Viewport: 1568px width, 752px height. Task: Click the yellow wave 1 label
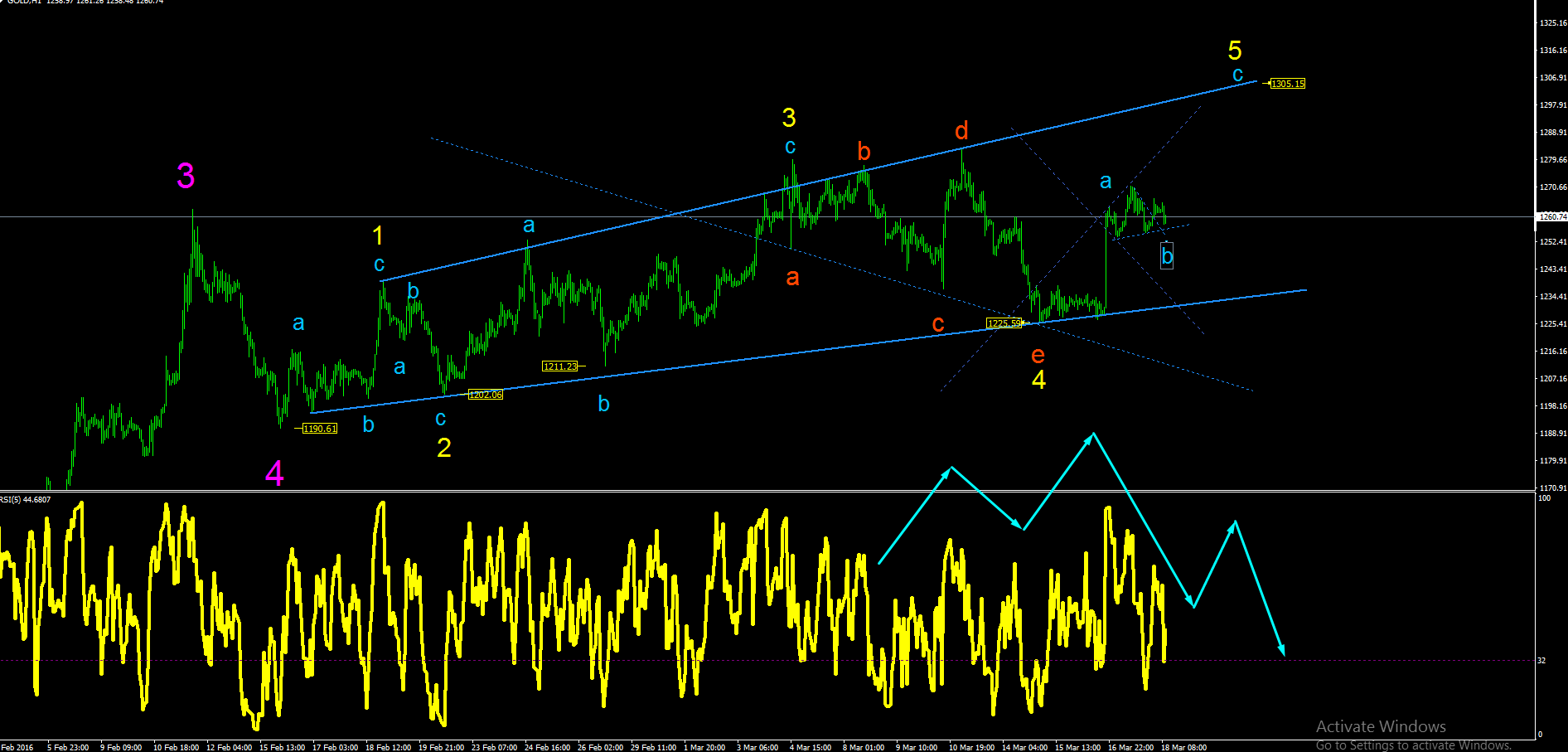(378, 235)
